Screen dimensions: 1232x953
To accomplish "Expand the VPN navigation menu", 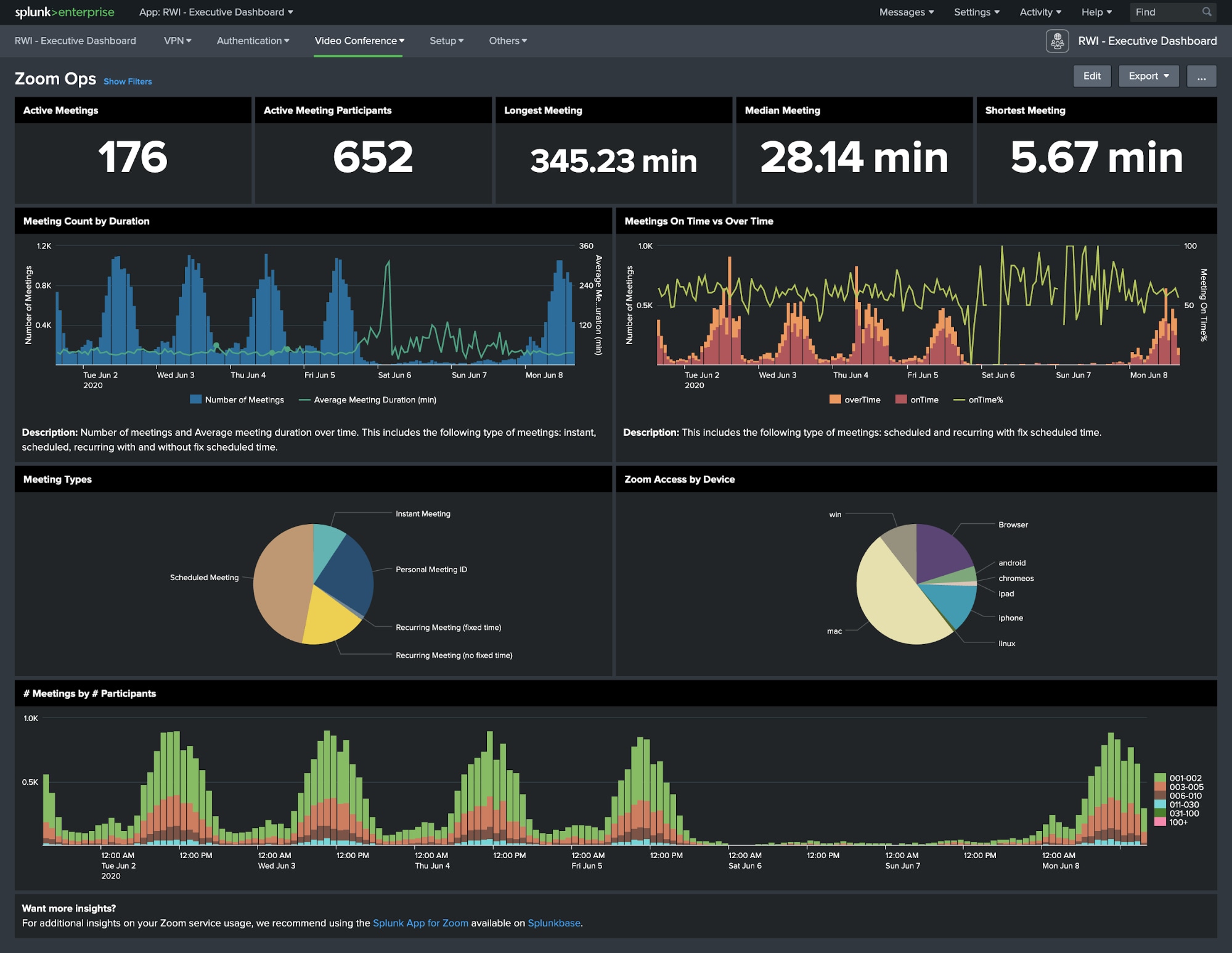I will [177, 41].
